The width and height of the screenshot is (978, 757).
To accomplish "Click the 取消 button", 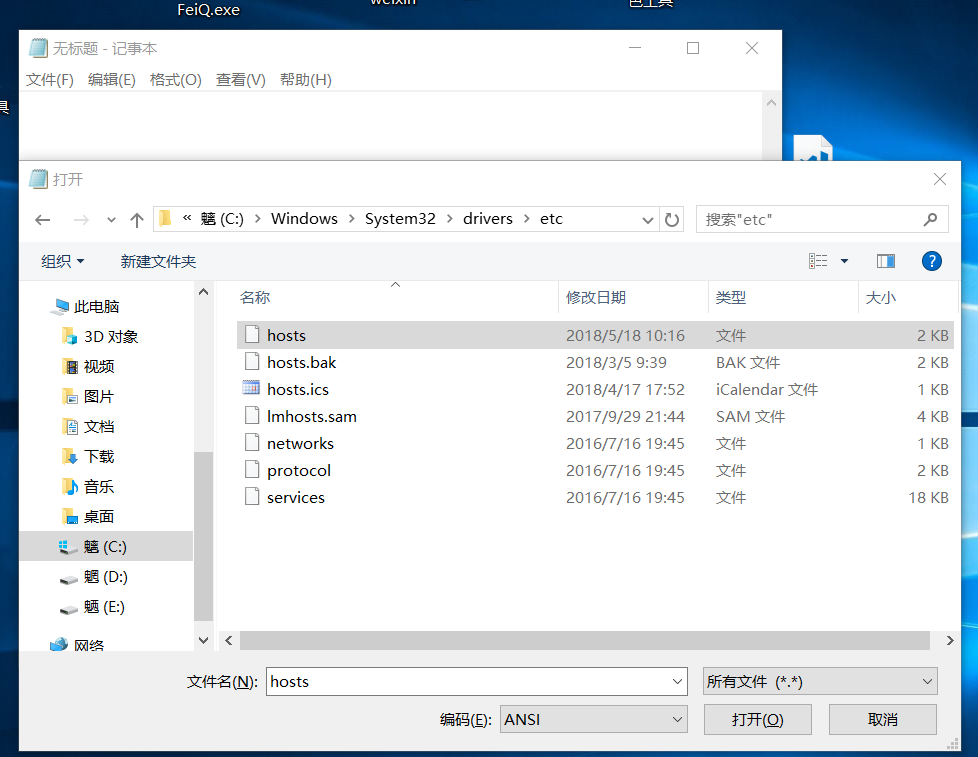I will click(883, 720).
